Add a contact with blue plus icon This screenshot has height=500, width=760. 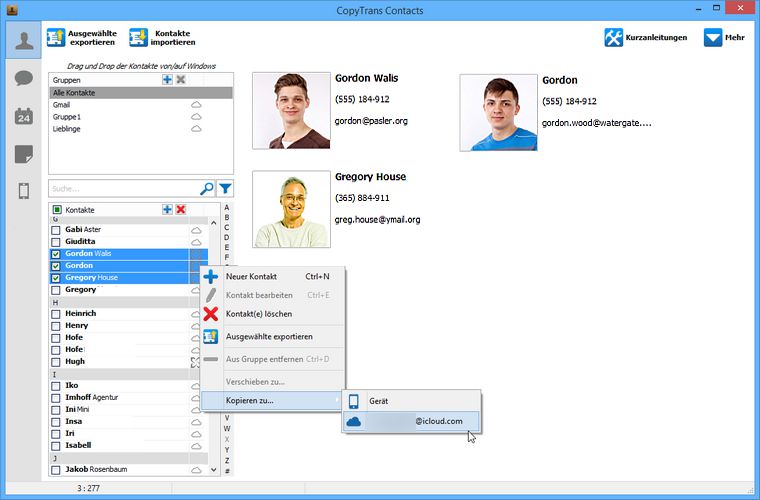click(x=167, y=209)
